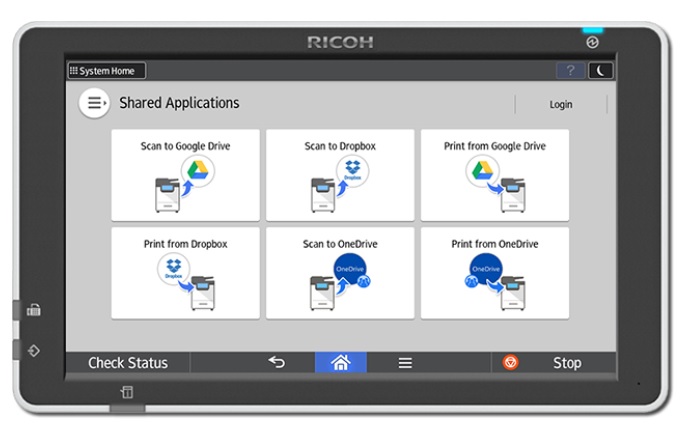Open the Scan to OneDrive app

click(x=340, y=273)
